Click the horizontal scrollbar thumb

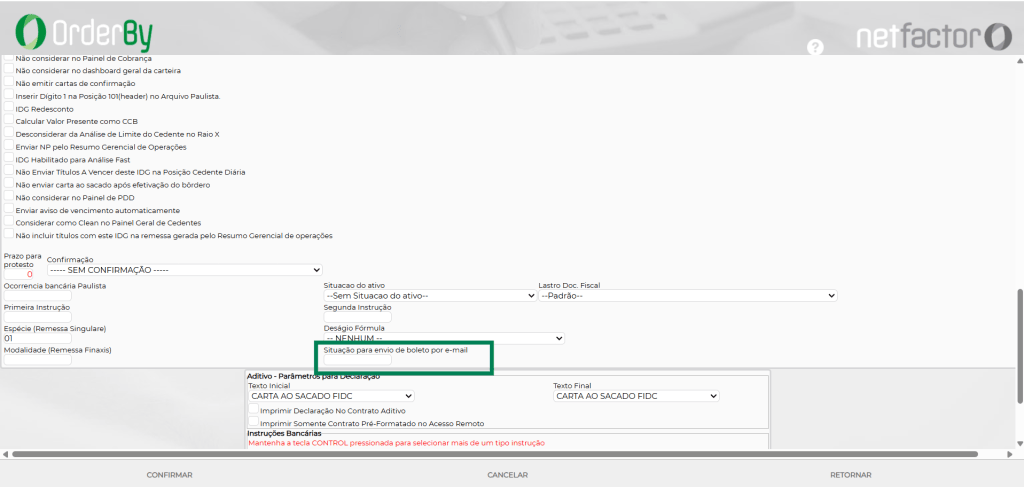click(x=494, y=454)
